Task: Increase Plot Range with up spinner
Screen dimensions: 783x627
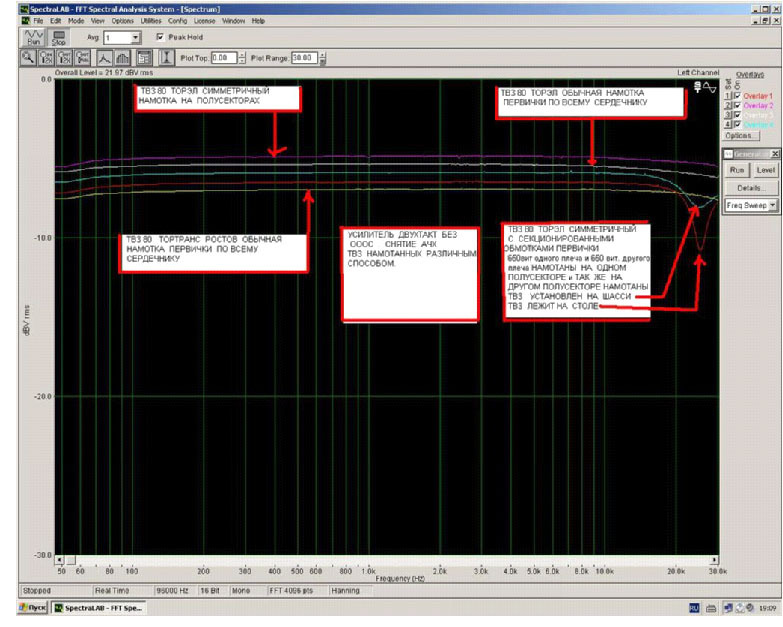Action: tap(323, 55)
